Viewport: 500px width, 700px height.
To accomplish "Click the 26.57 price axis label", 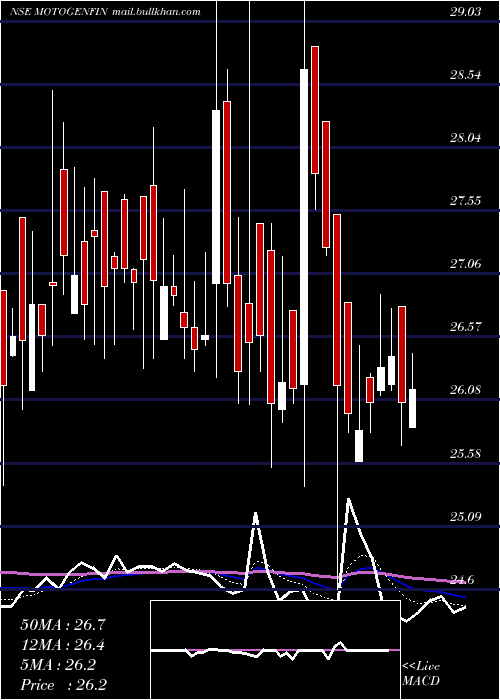I will pyautogui.click(x=465, y=327).
